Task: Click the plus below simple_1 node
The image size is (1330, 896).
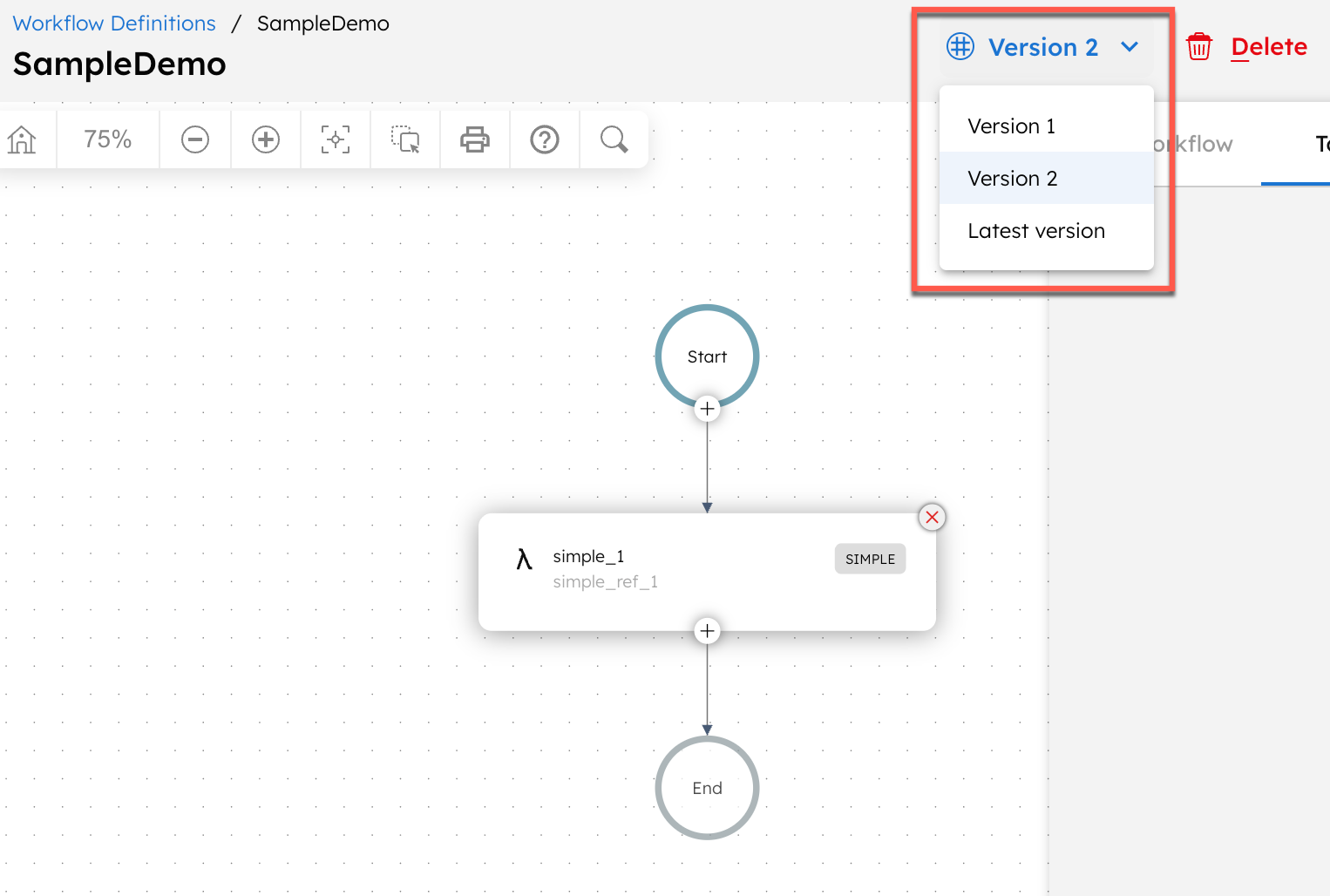Action: click(x=707, y=630)
